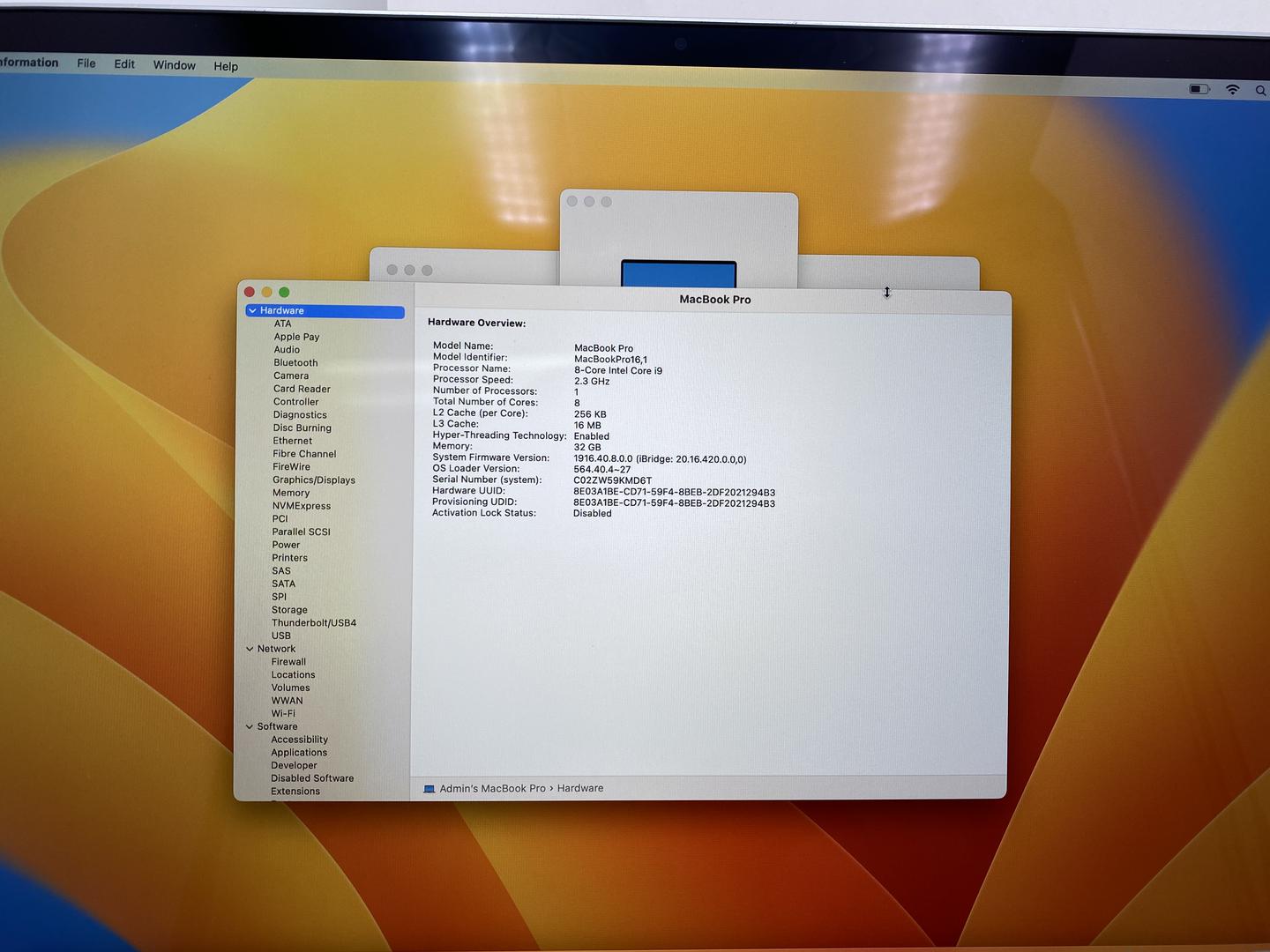Image resolution: width=1270 pixels, height=952 pixels.
Task: Click Hardware in the bottom path bar
Action: (580, 788)
